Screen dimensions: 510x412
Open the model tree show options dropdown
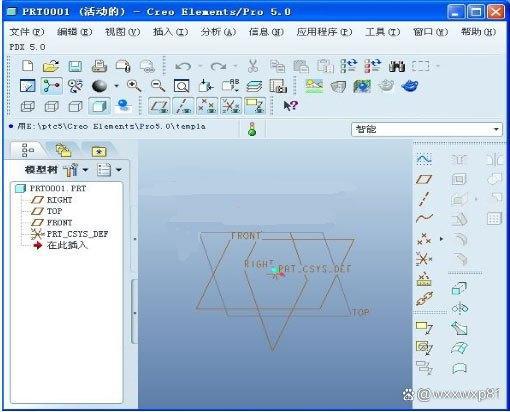[119, 170]
